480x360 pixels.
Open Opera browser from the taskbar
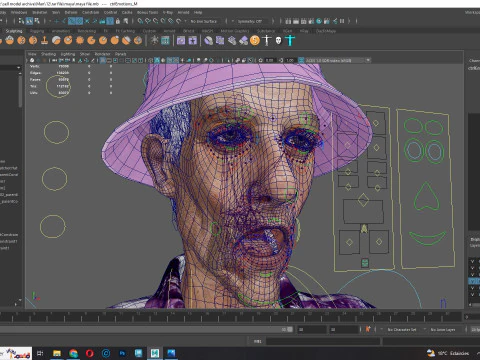click(x=90, y=353)
